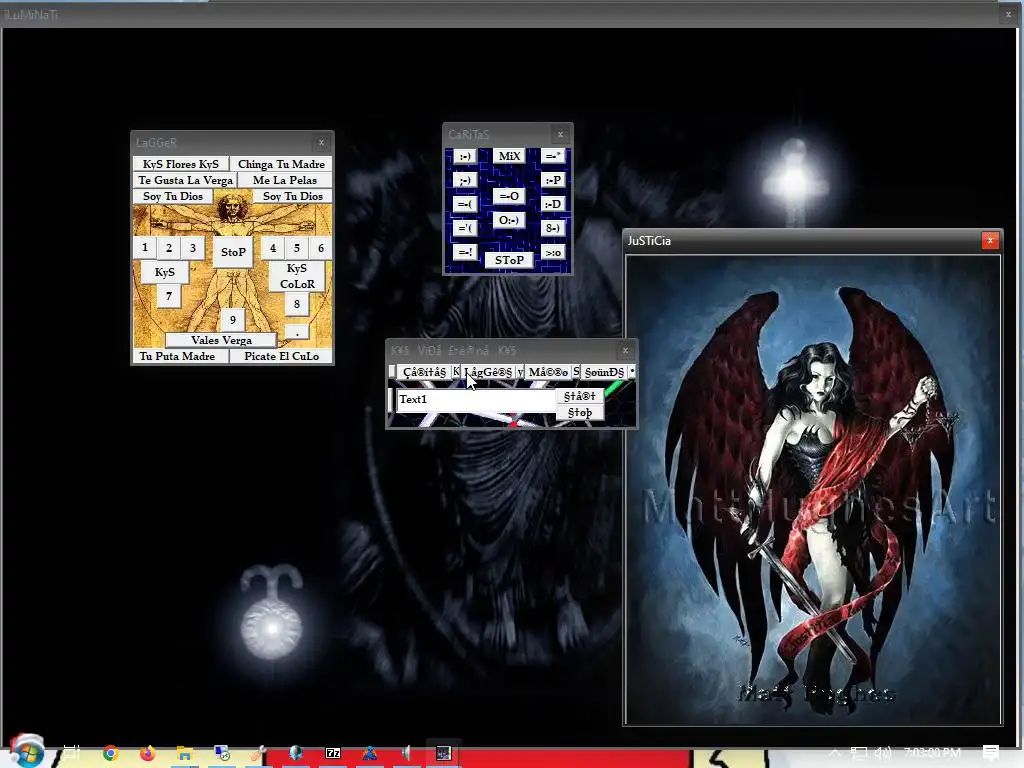
Task: Click the Me La Pelas button
Action: tap(285, 180)
